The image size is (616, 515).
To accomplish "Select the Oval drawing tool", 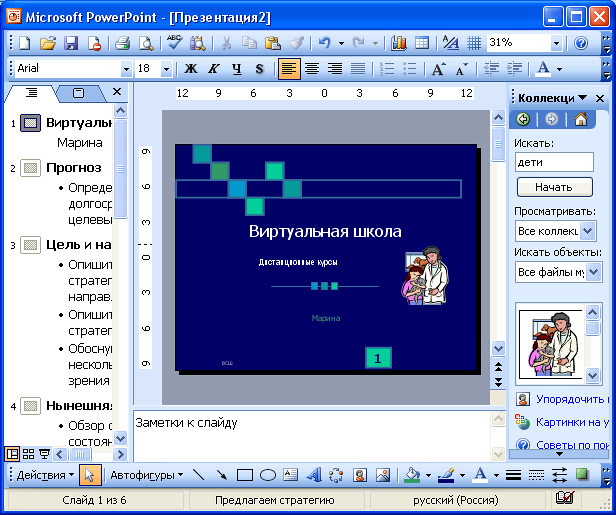I will click(268, 475).
